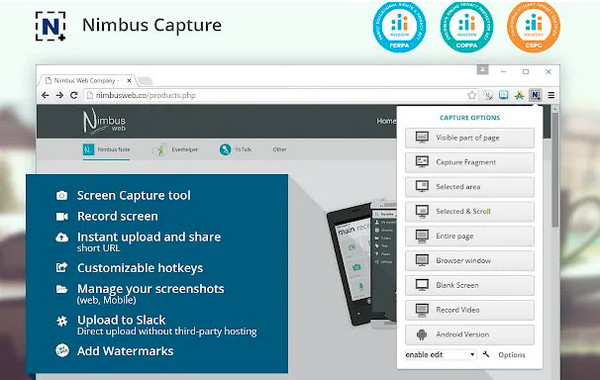
Task: Click the cloud upload icon beside Instant upload
Action: pyautogui.click(x=62, y=237)
